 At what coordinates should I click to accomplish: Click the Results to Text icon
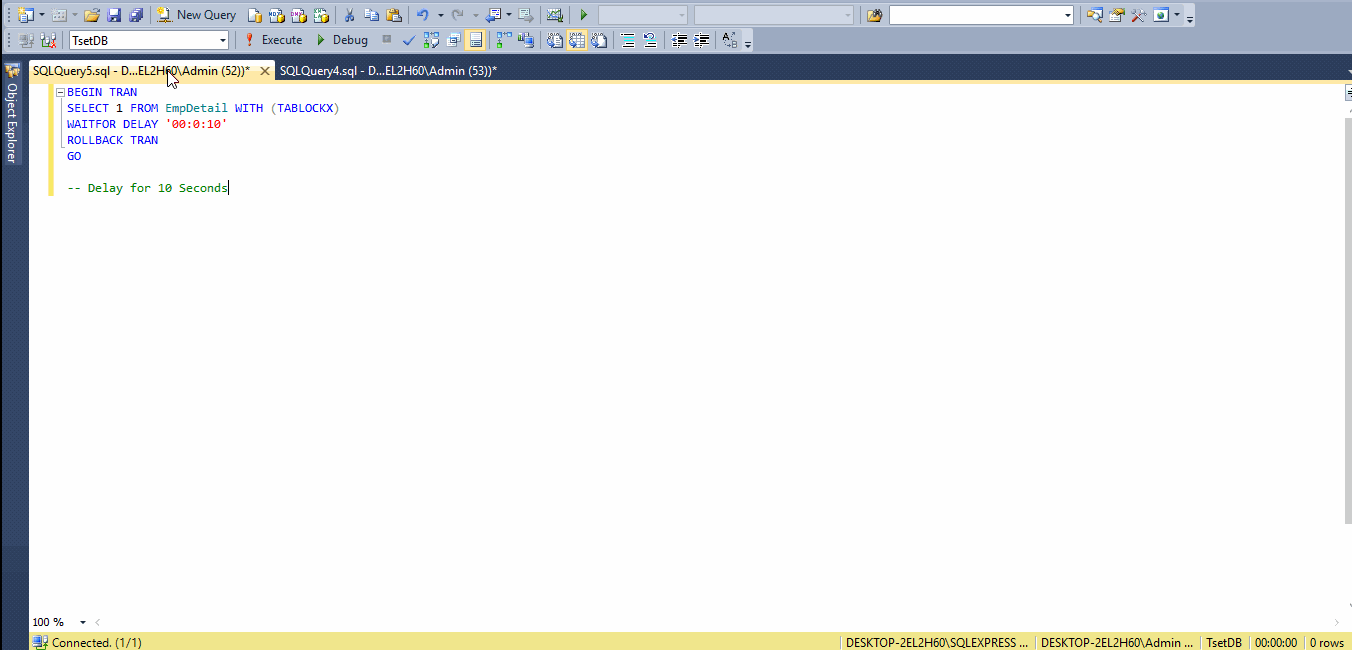(x=554, y=40)
